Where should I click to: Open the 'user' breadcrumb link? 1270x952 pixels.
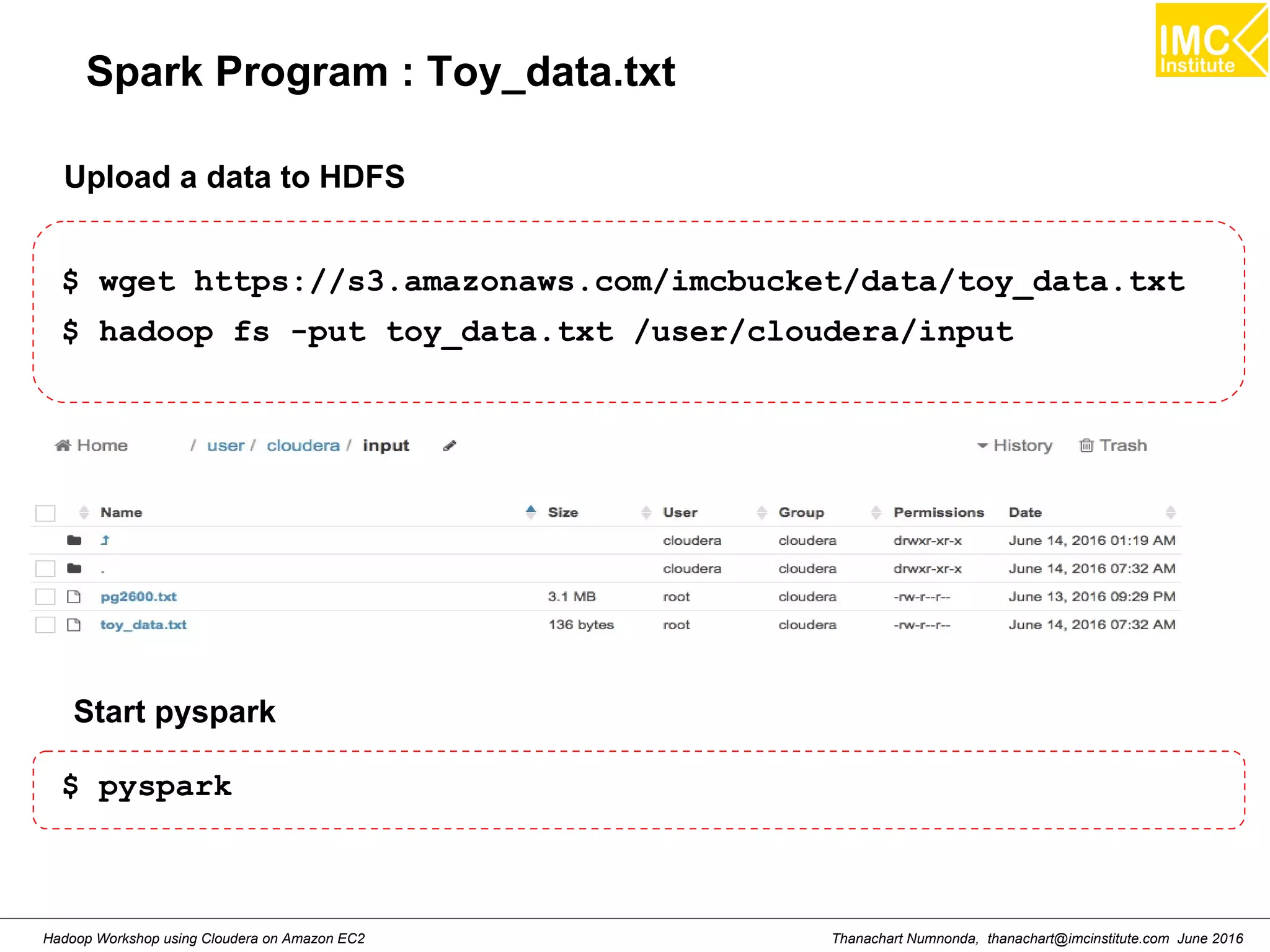[226, 446]
